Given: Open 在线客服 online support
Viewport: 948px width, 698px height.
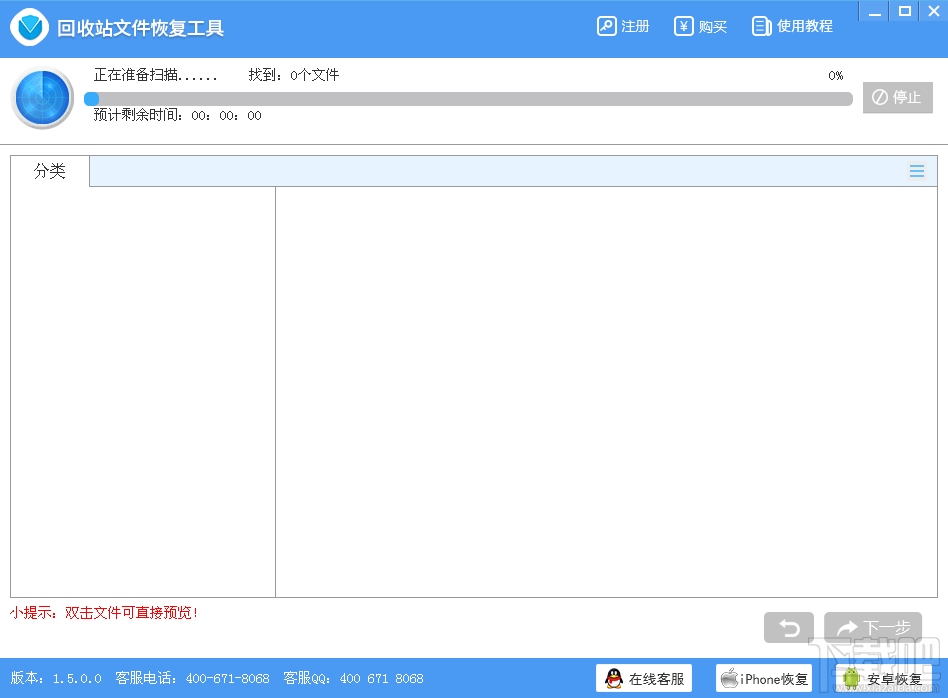Looking at the screenshot, I should 644,679.
